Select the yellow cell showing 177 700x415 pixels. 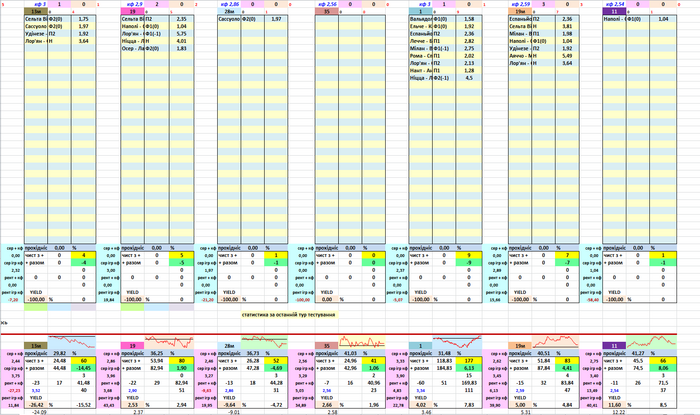pyautogui.click(x=469, y=361)
